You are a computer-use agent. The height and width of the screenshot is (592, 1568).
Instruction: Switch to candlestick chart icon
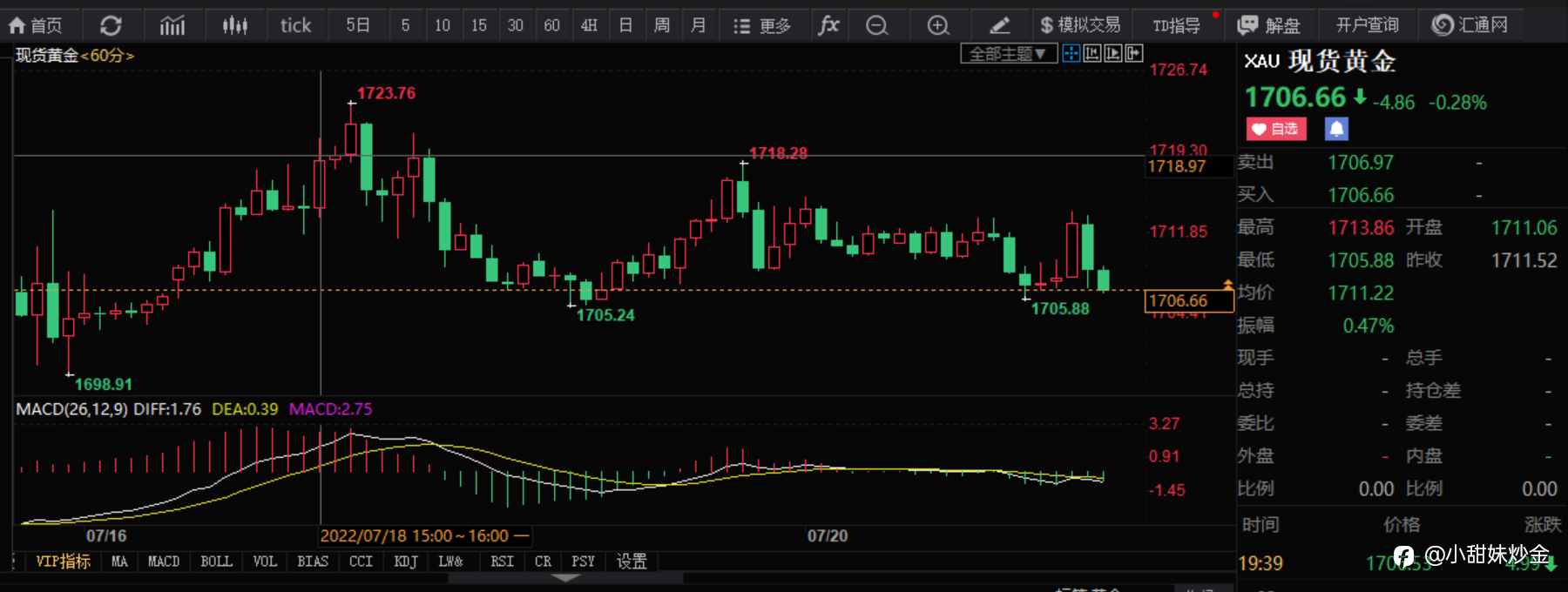234,25
